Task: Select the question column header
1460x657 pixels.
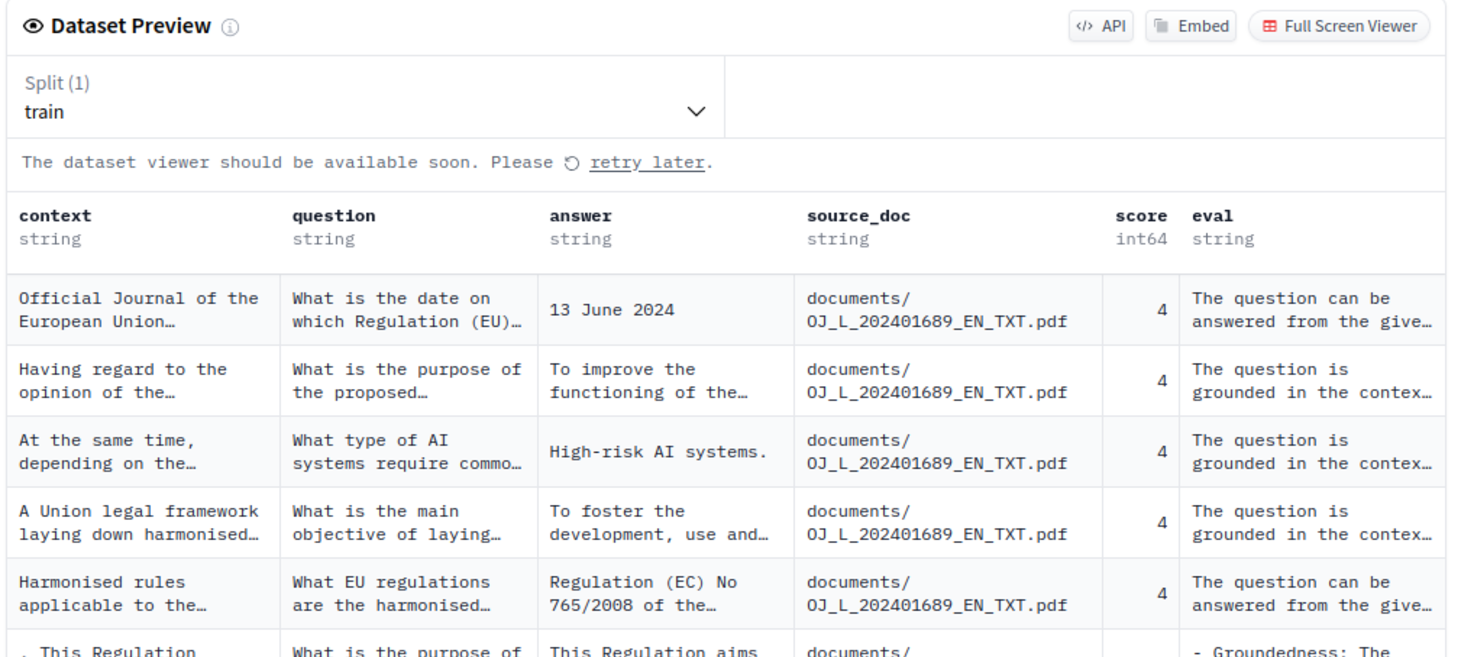Action: [x=333, y=215]
